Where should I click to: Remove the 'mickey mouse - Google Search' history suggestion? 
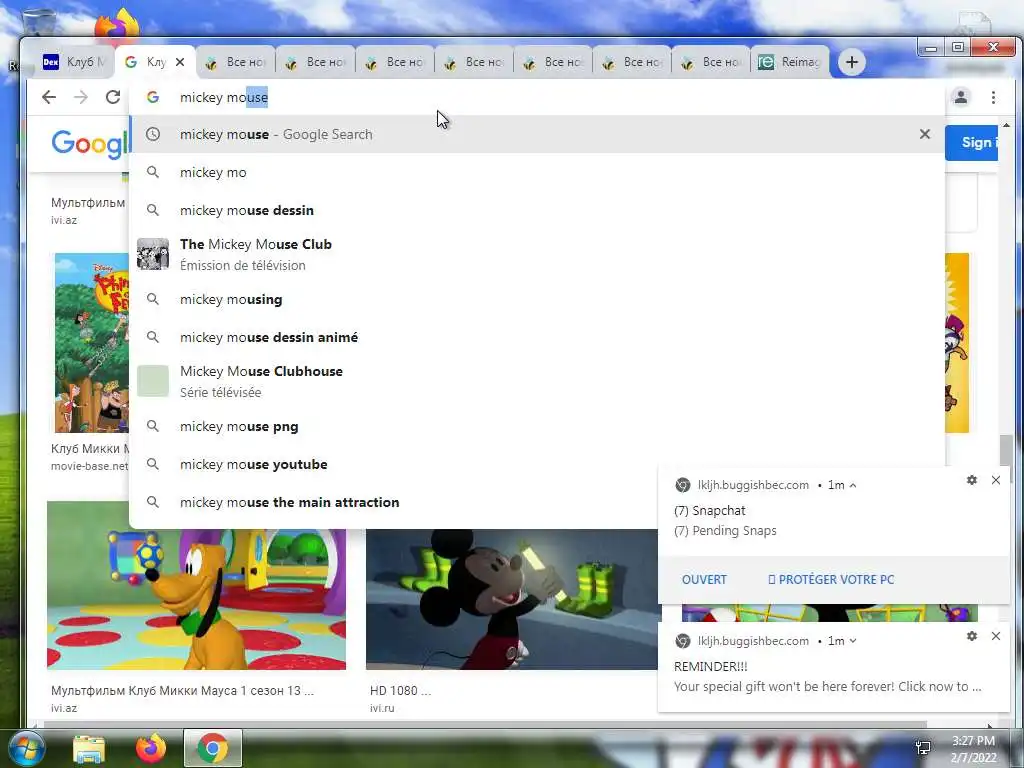925,134
